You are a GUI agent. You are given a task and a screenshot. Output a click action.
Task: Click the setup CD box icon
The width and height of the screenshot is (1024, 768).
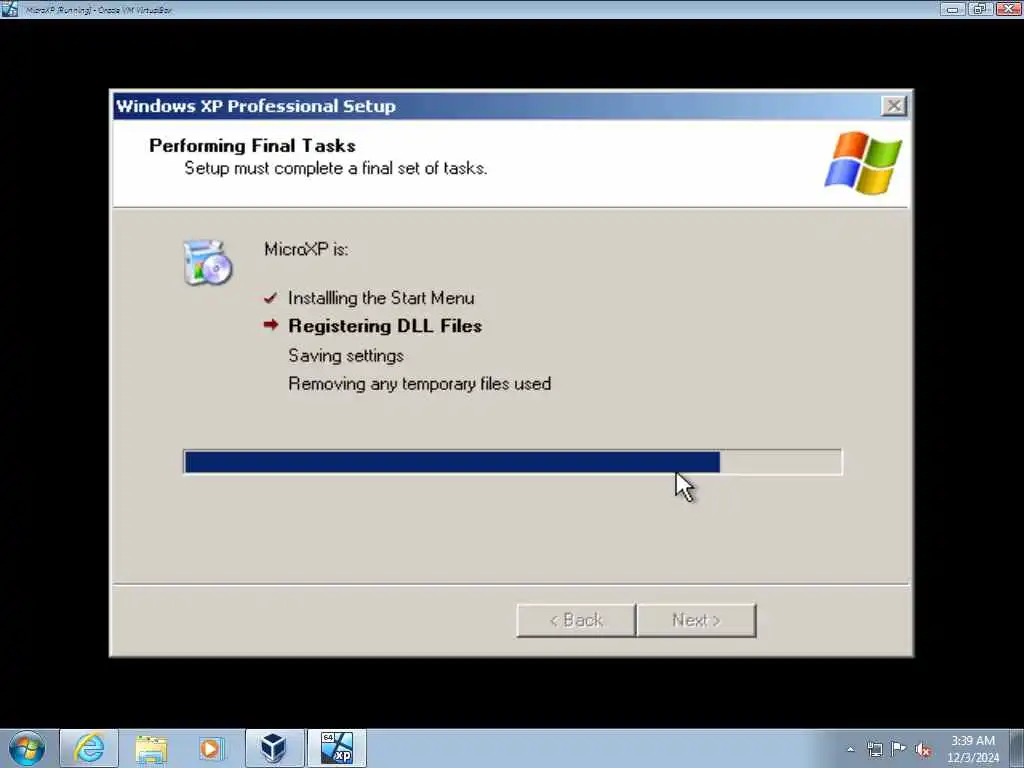coord(207,263)
